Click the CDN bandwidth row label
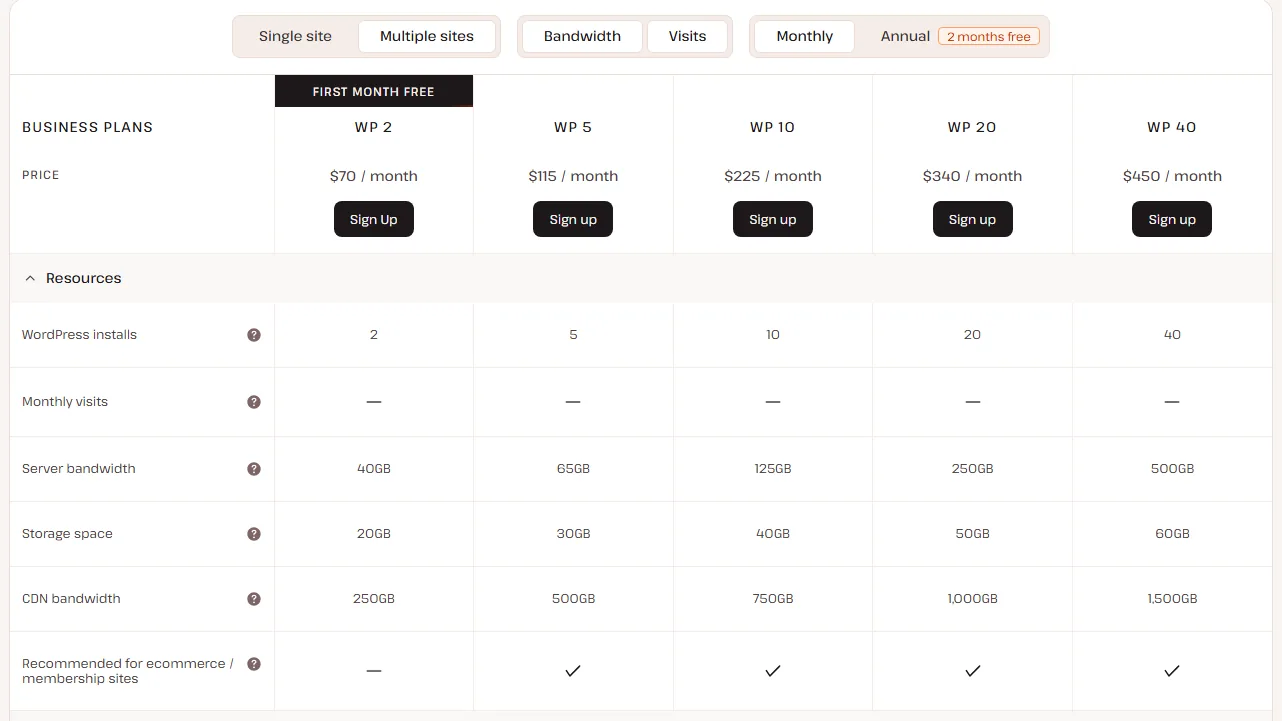Image resolution: width=1282 pixels, height=721 pixels. (x=71, y=599)
